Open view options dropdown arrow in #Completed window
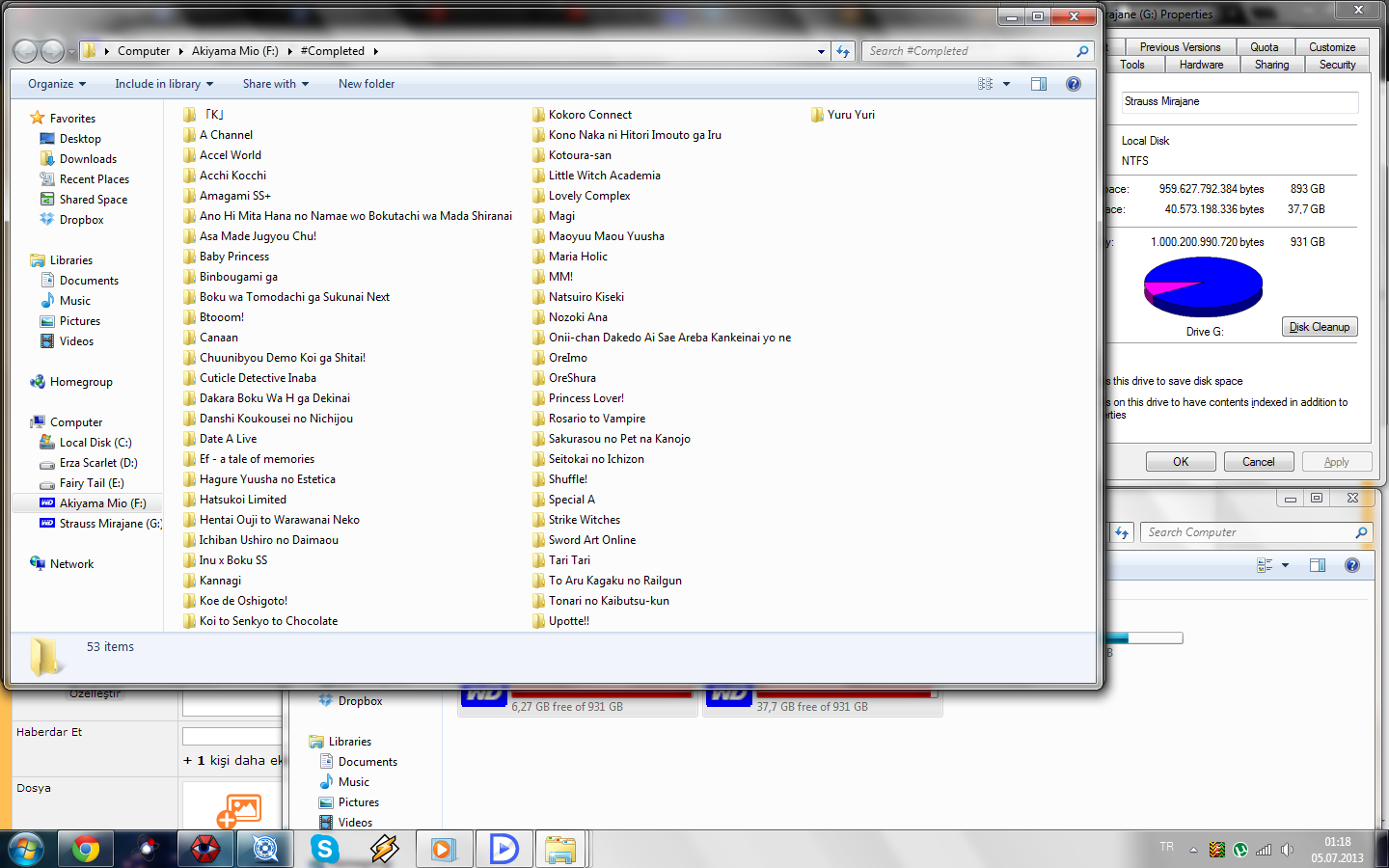1389x868 pixels. point(1006,84)
